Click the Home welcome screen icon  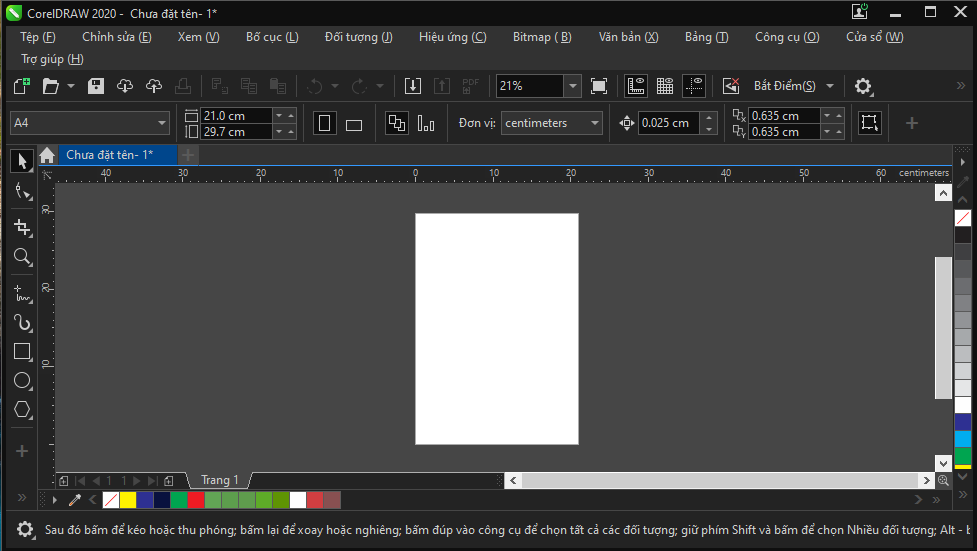[x=47, y=155]
